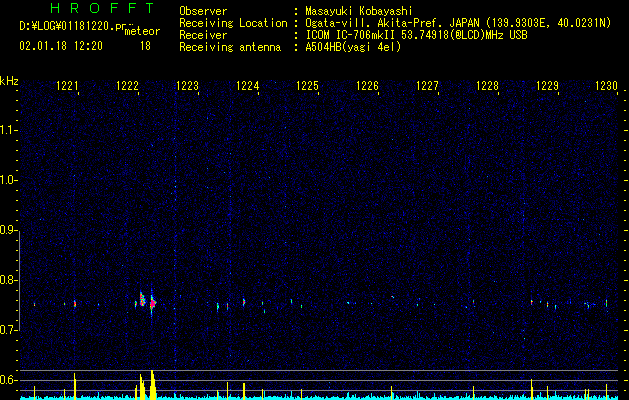Select receiver value ICOM IC-706mkII 53.74918 MHz USB
This screenshot has height=400, width=629.
(x=416, y=35)
